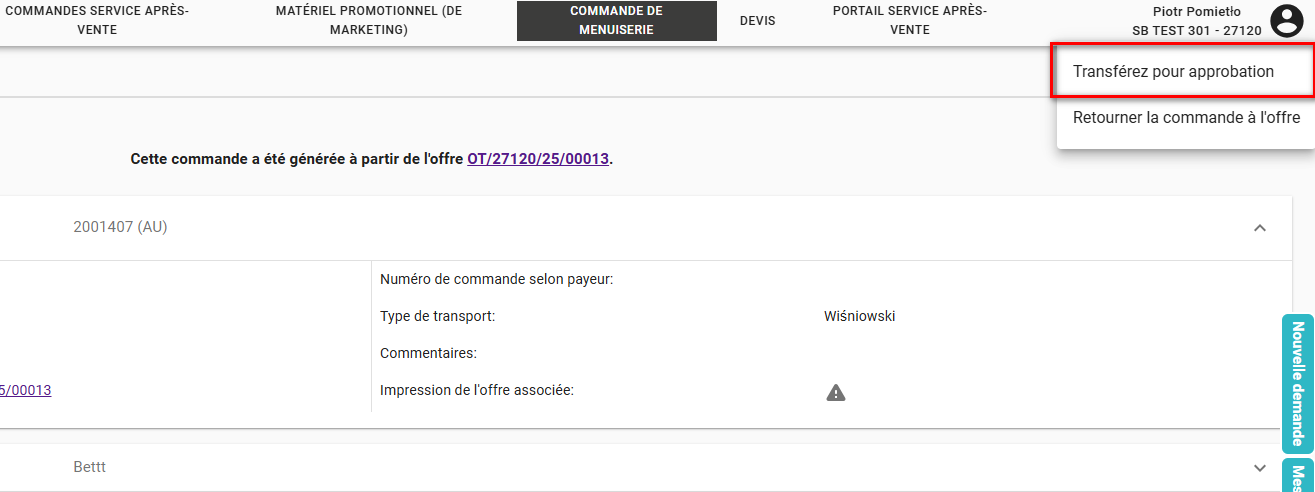The width and height of the screenshot is (1315, 492).
Task: Click the Piotr Pomietło user name
Action: coord(1196,12)
